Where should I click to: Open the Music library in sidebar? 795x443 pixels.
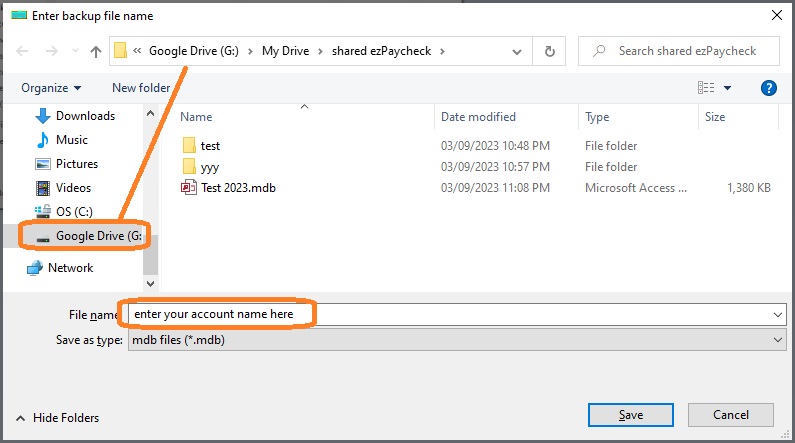tap(71, 140)
